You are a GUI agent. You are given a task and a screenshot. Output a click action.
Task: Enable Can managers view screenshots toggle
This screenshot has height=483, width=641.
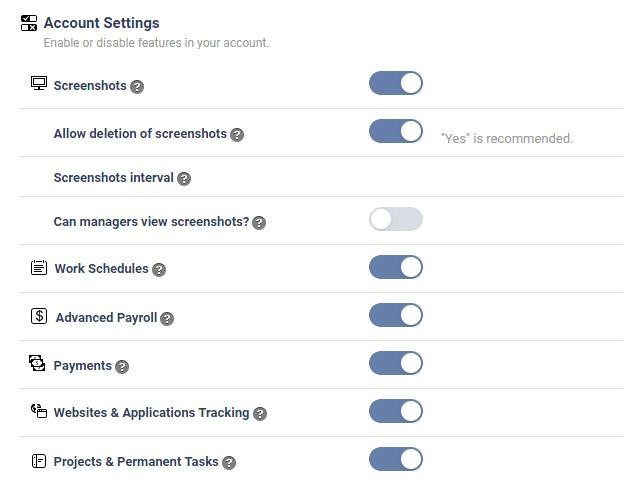point(396,219)
